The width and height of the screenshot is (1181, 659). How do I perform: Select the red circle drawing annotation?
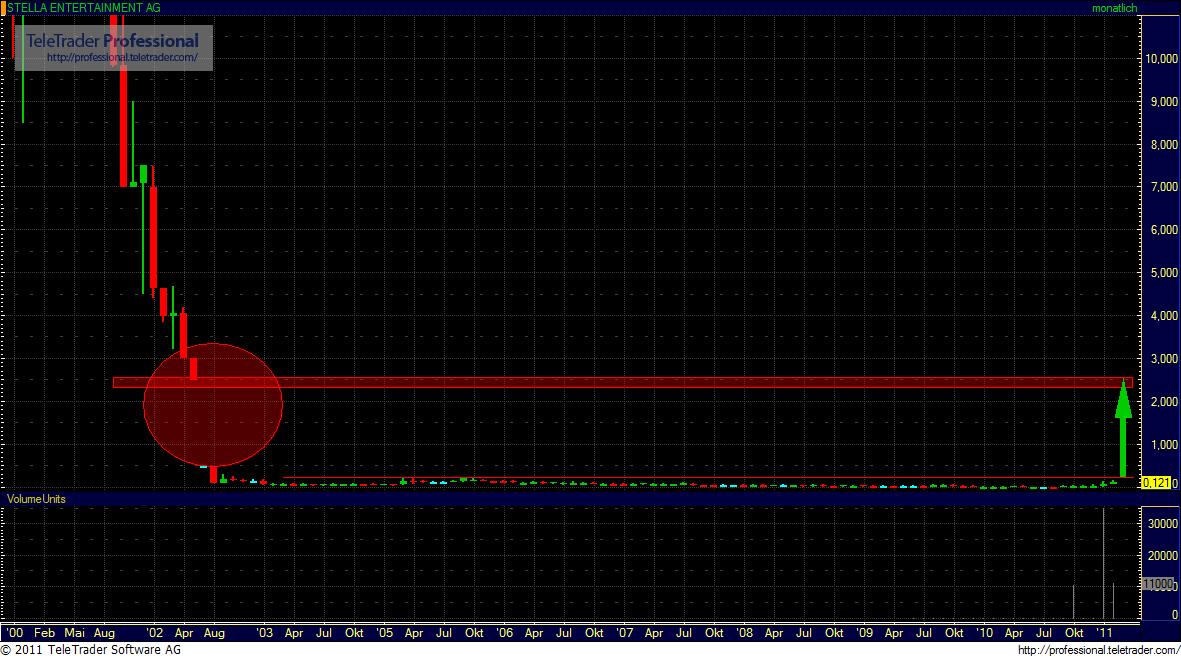pos(213,404)
